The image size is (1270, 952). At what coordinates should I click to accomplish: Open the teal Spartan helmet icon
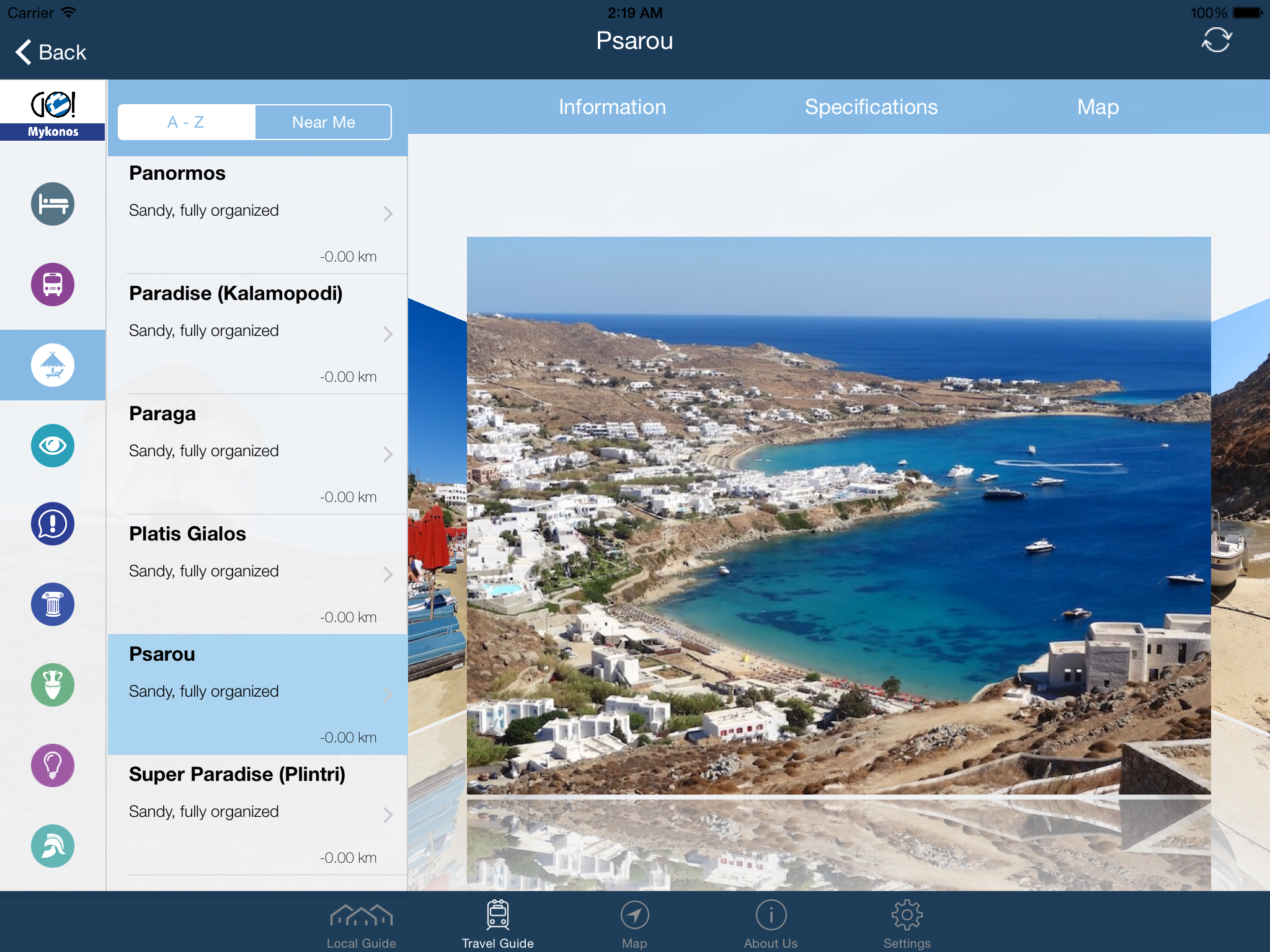click(x=53, y=846)
